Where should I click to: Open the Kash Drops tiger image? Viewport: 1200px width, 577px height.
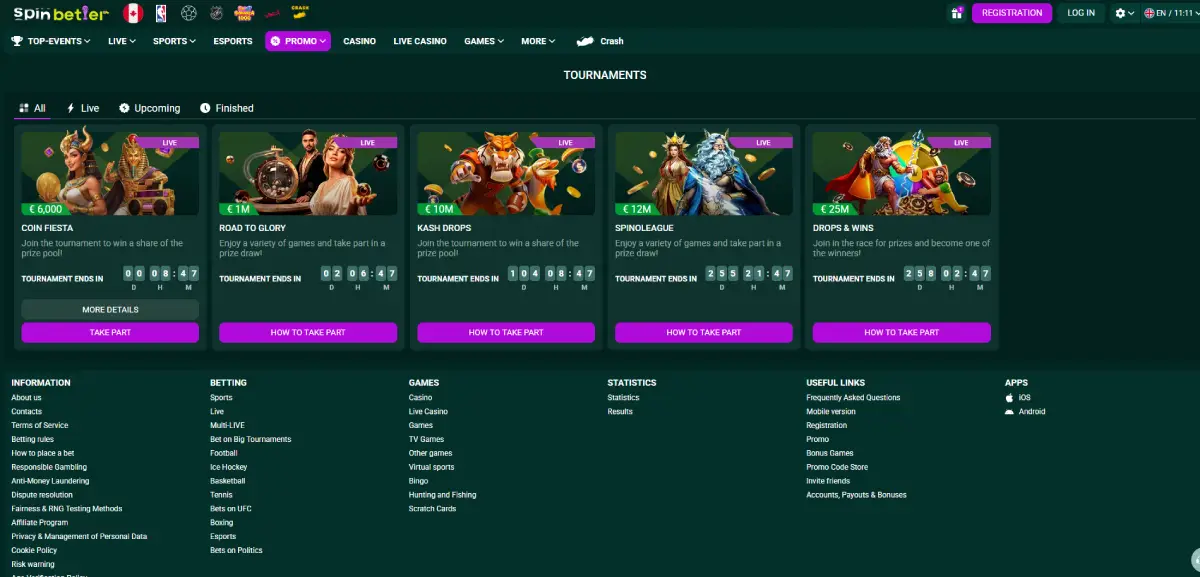click(x=506, y=172)
